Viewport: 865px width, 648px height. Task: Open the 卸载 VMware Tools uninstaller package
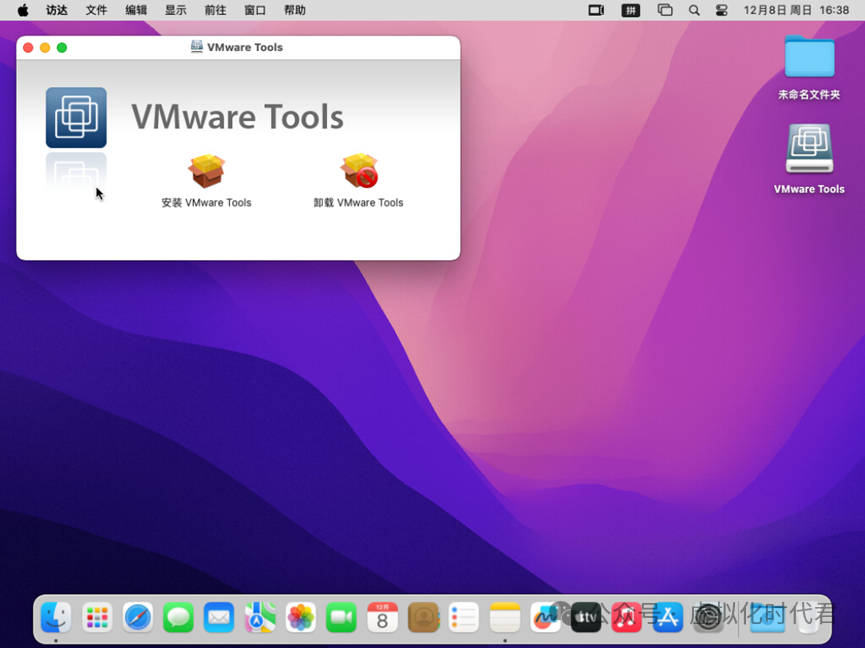pos(359,171)
